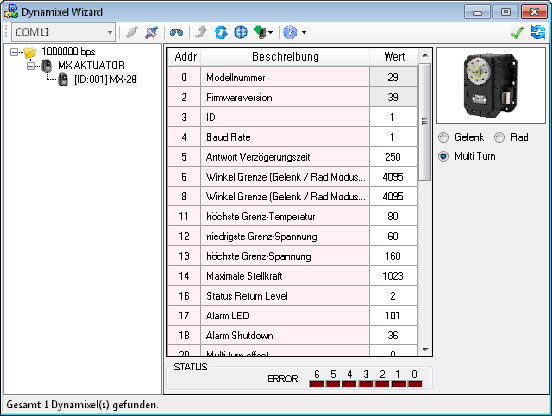The image size is (552, 416).
Task: Click the disconnect port icon
Action: [152, 32]
